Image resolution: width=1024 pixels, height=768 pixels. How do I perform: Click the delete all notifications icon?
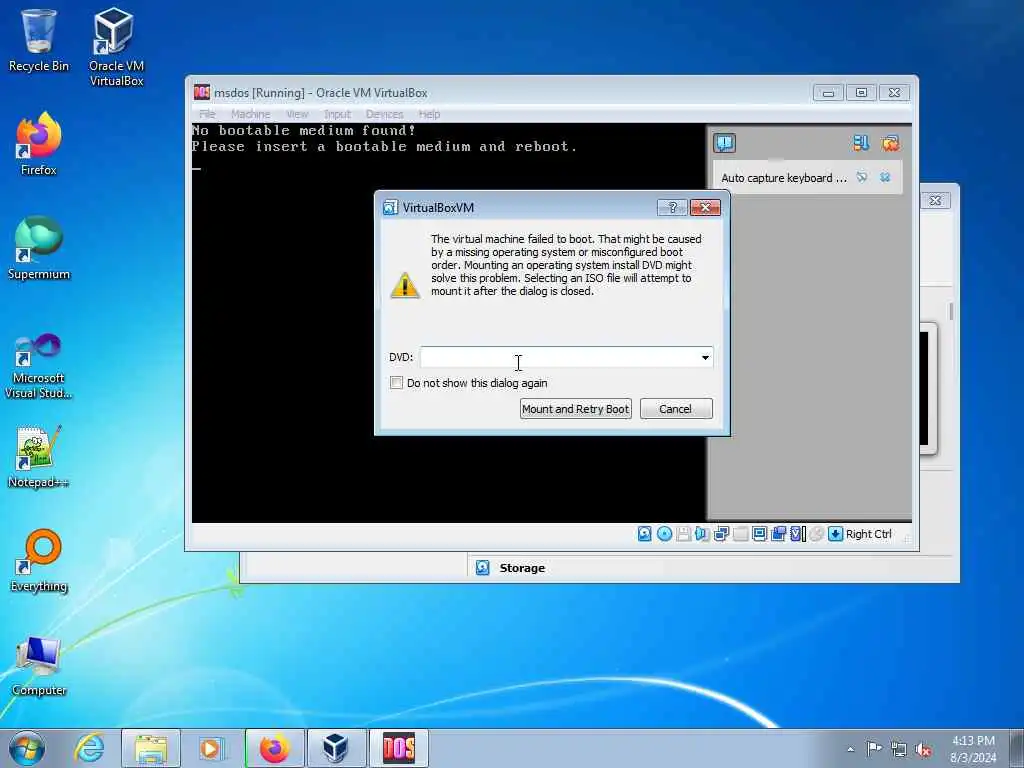pos(889,143)
